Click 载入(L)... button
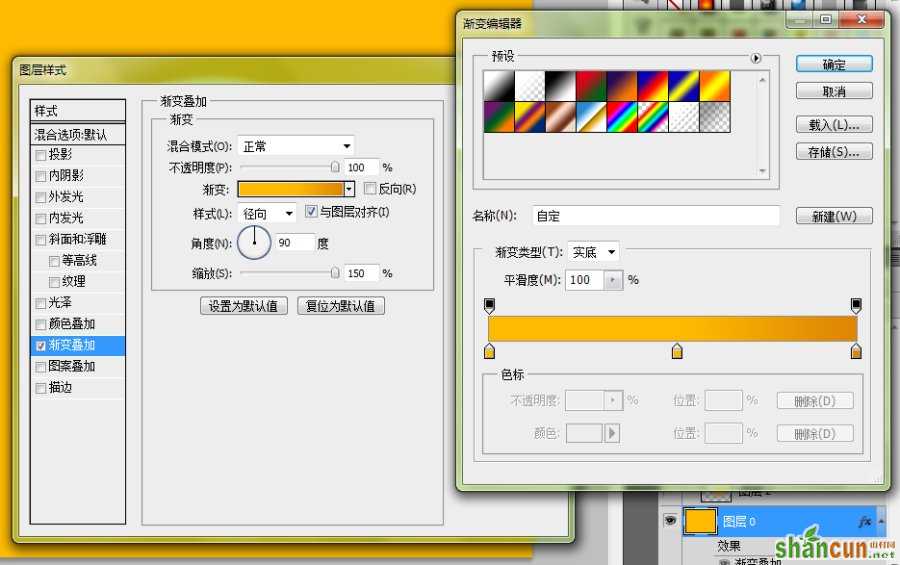 coord(834,124)
